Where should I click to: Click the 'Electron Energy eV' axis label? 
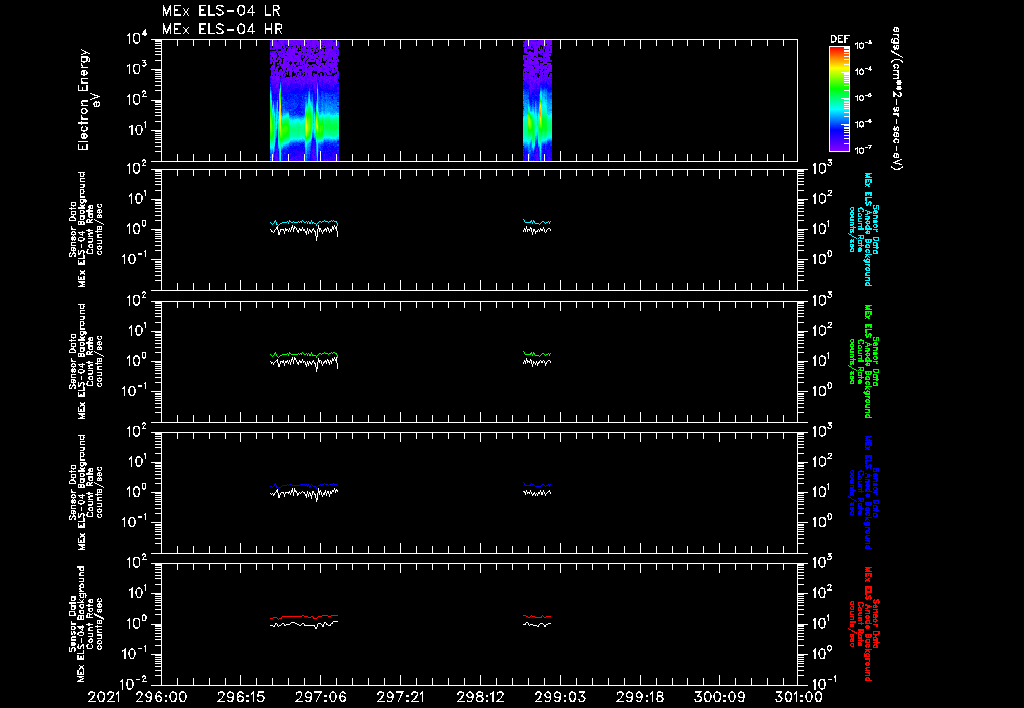point(89,100)
